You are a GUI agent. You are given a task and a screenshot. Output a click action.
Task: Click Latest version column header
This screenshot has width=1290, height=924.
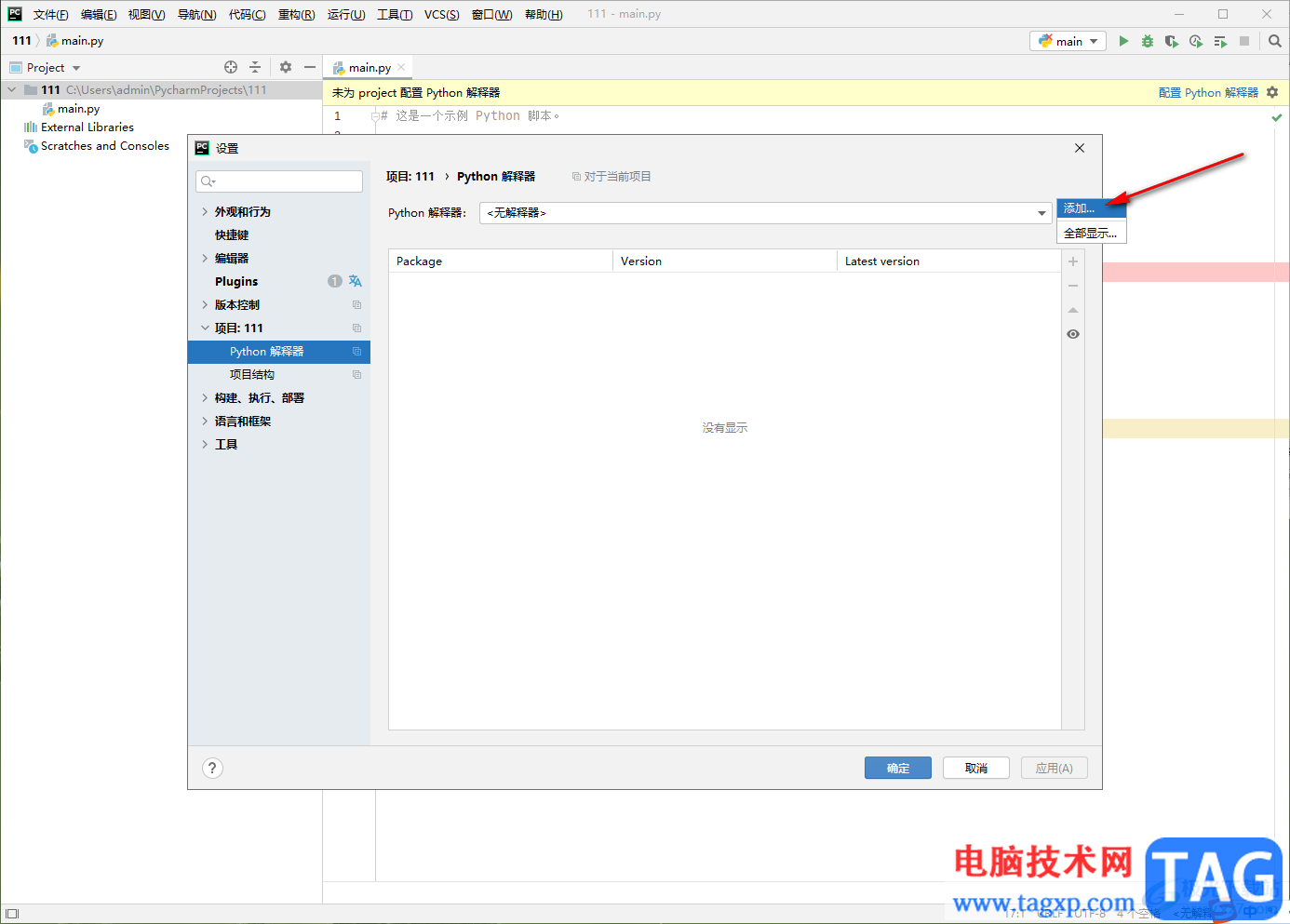948,261
